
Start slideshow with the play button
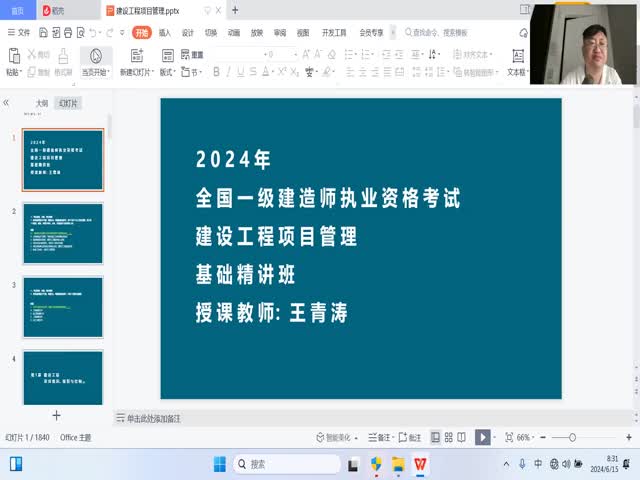point(482,438)
